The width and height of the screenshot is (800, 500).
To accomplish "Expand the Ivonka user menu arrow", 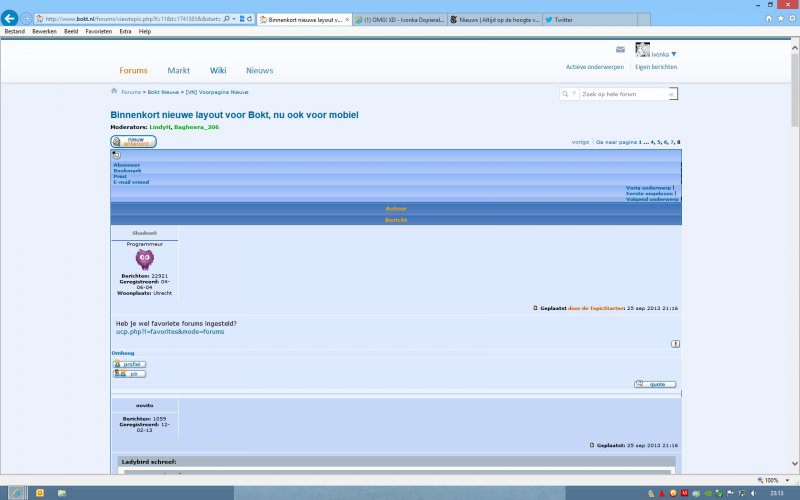I will 673,54.
